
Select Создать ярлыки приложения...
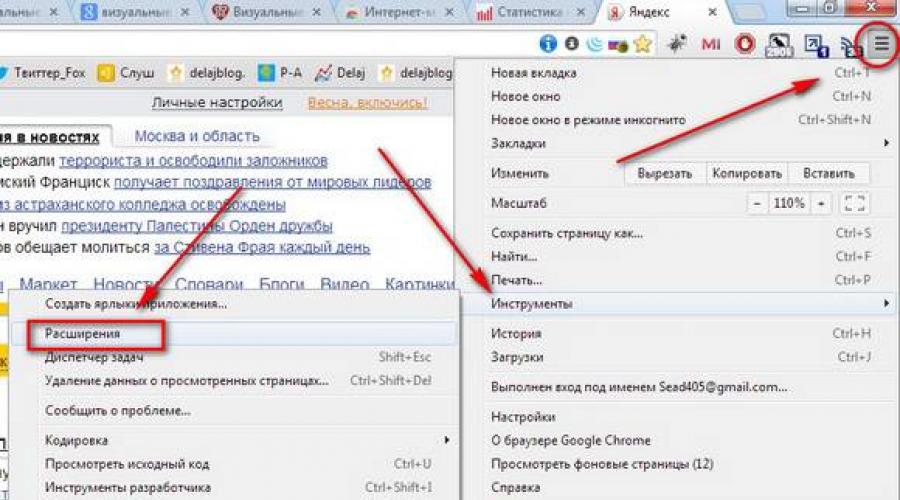234,304
